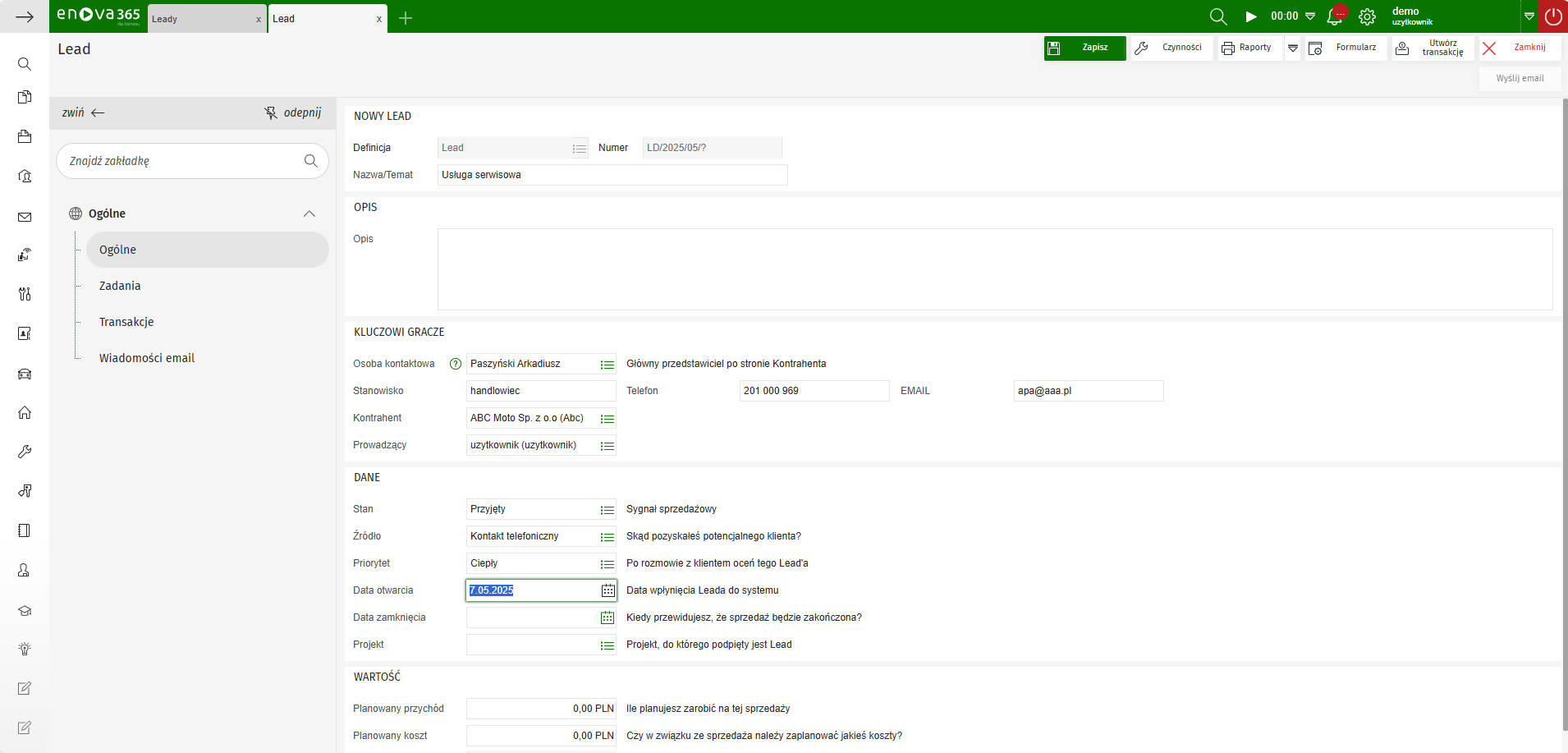1568x753 pixels.
Task: Open calendar picker for Data zamknięcia
Action: tap(607, 618)
